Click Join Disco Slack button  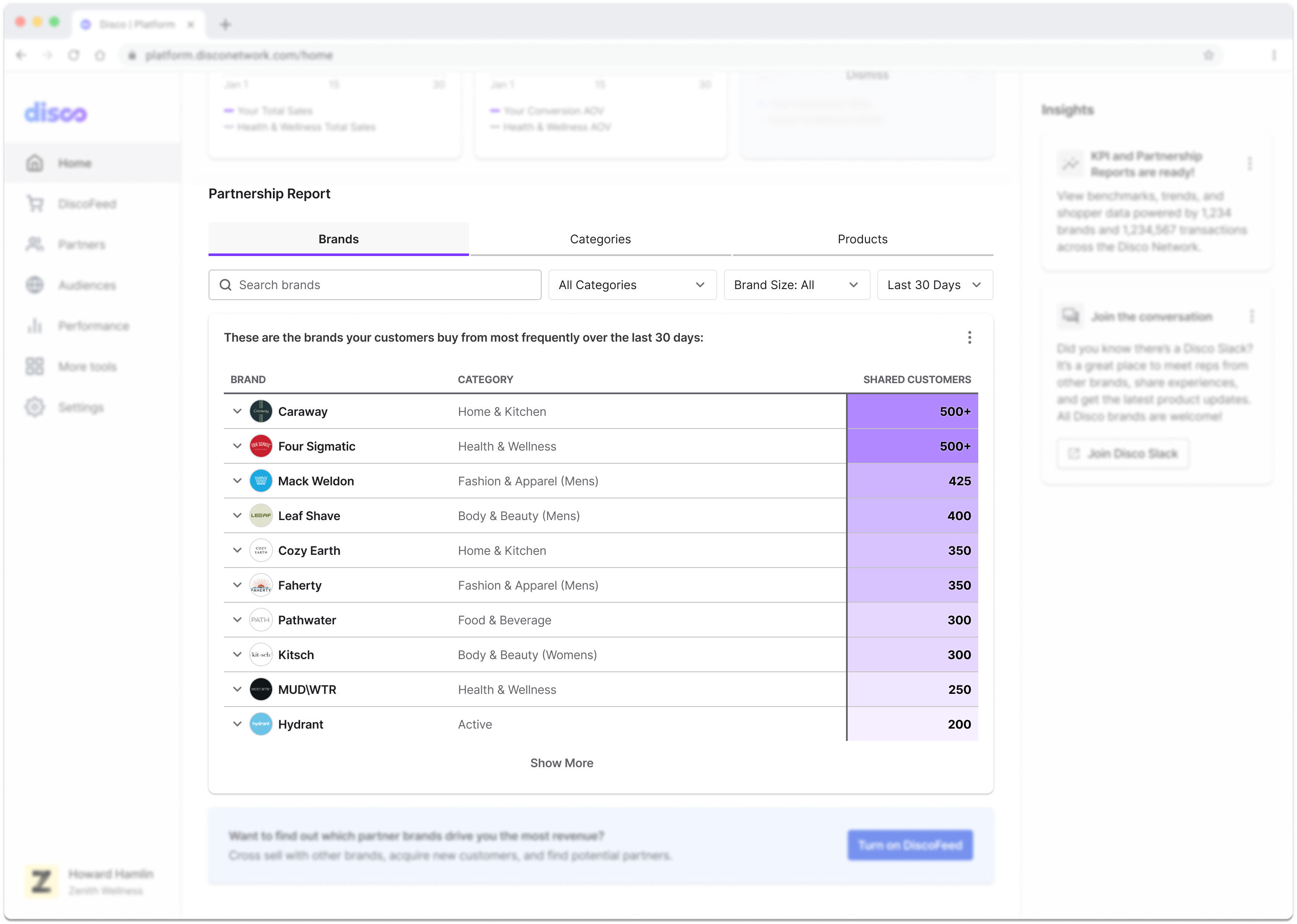point(1123,454)
